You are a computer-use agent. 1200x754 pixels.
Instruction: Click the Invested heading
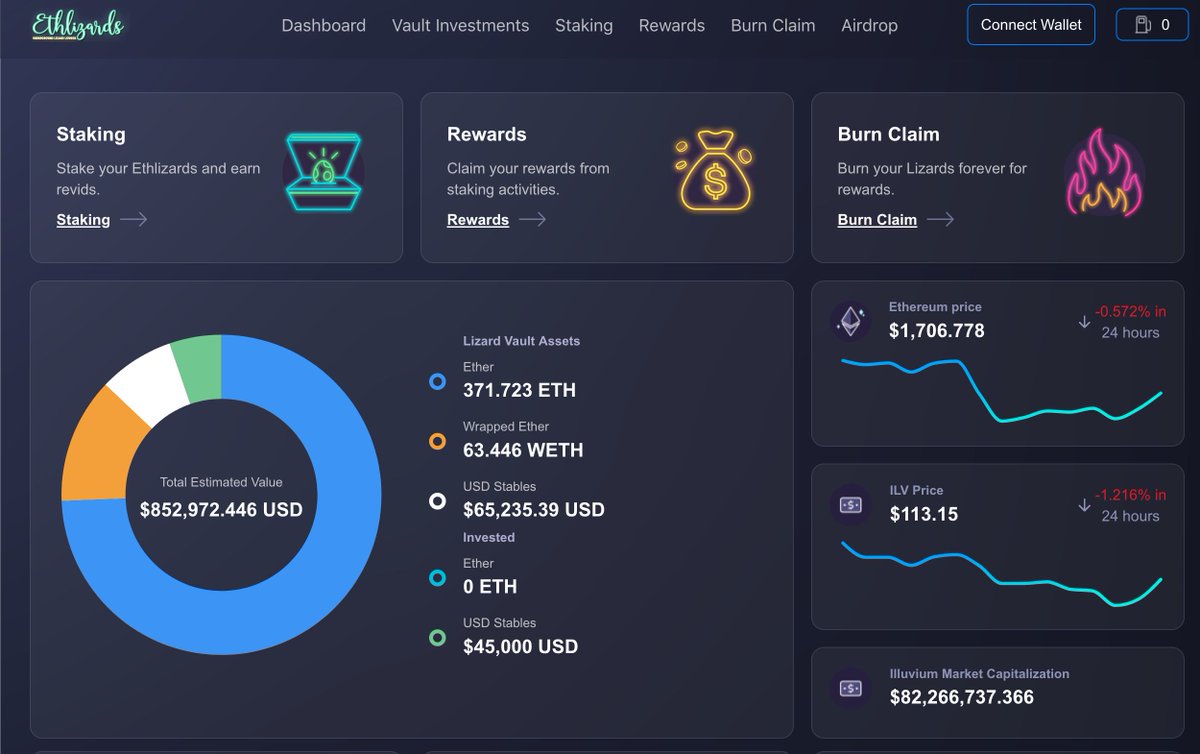tap(489, 537)
